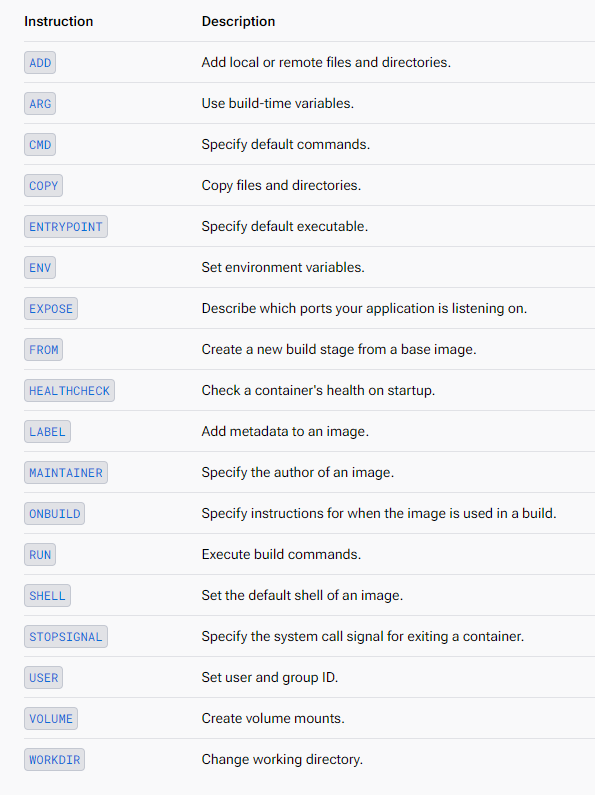The width and height of the screenshot is (595, 795).
Task: Select the USER instruction link
Action: pos(44,678)
